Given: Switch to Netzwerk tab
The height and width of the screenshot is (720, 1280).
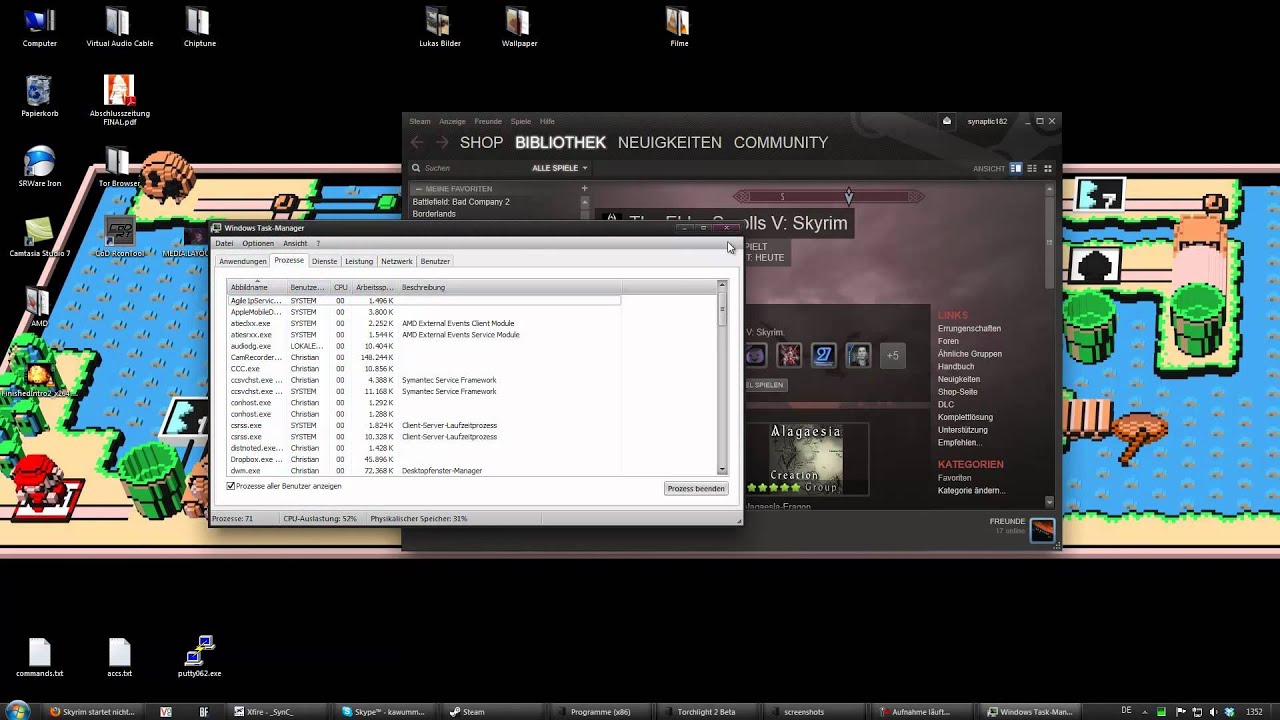Looking at the screenshot, I should (x=396, y=261).
